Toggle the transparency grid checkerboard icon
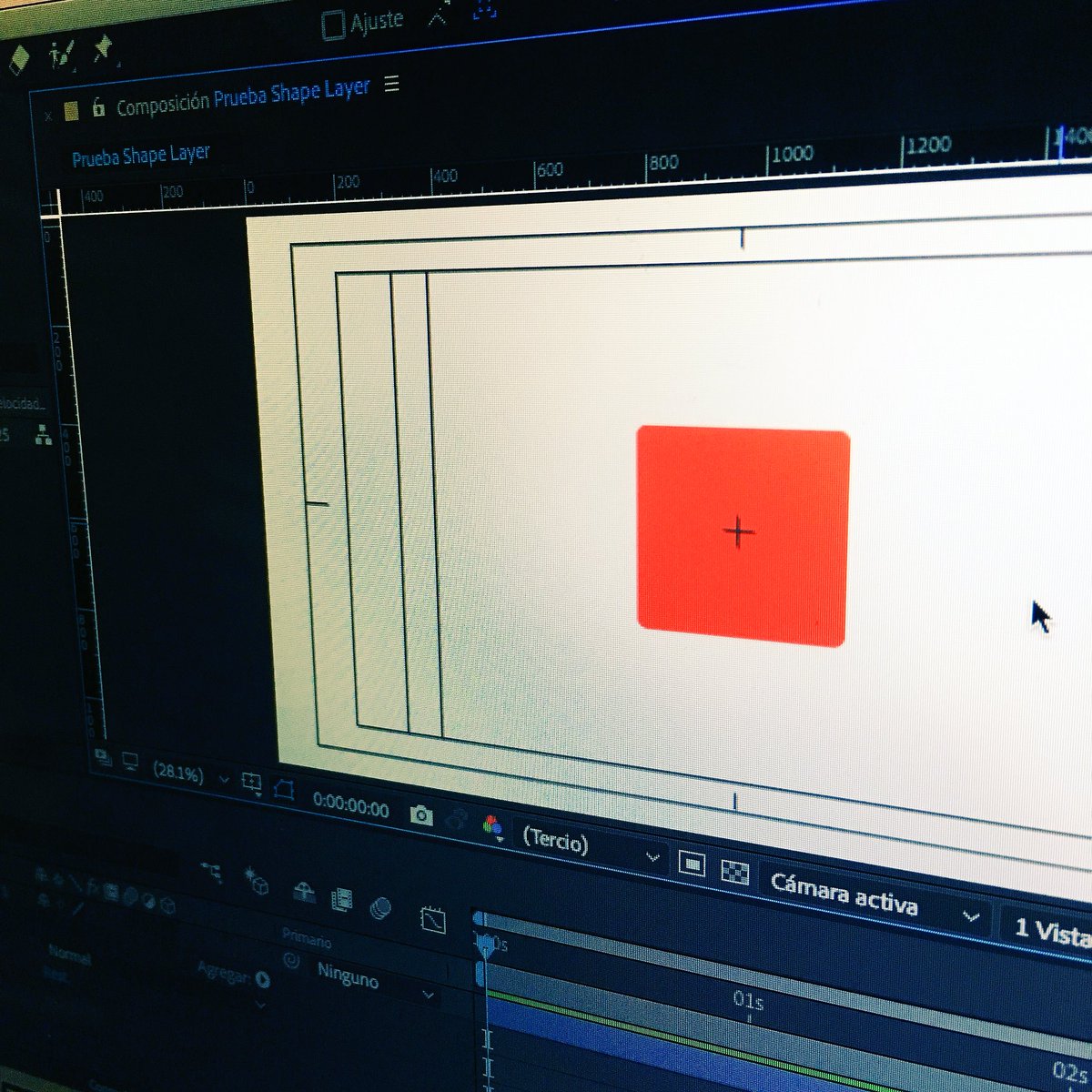 point(734,871)
